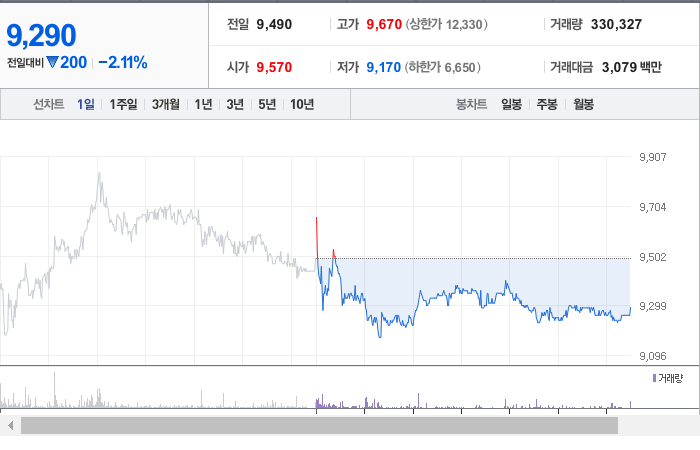Click the down triangle beside 200
The width and height of the screenshot is (700, 450).
tap(52, 62)
